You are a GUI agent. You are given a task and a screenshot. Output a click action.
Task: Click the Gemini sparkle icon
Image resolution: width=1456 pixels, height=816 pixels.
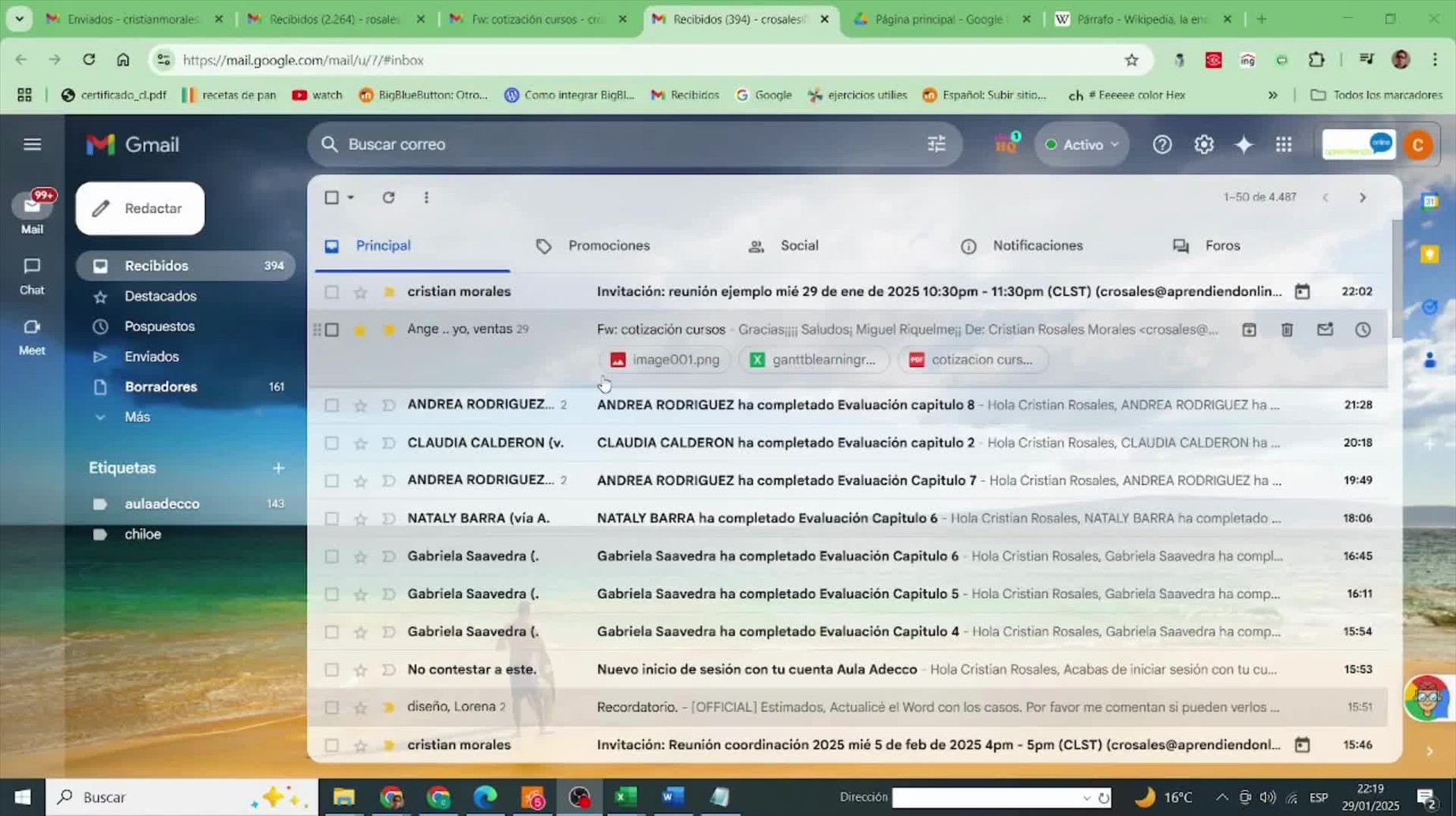pos(1244,144)
